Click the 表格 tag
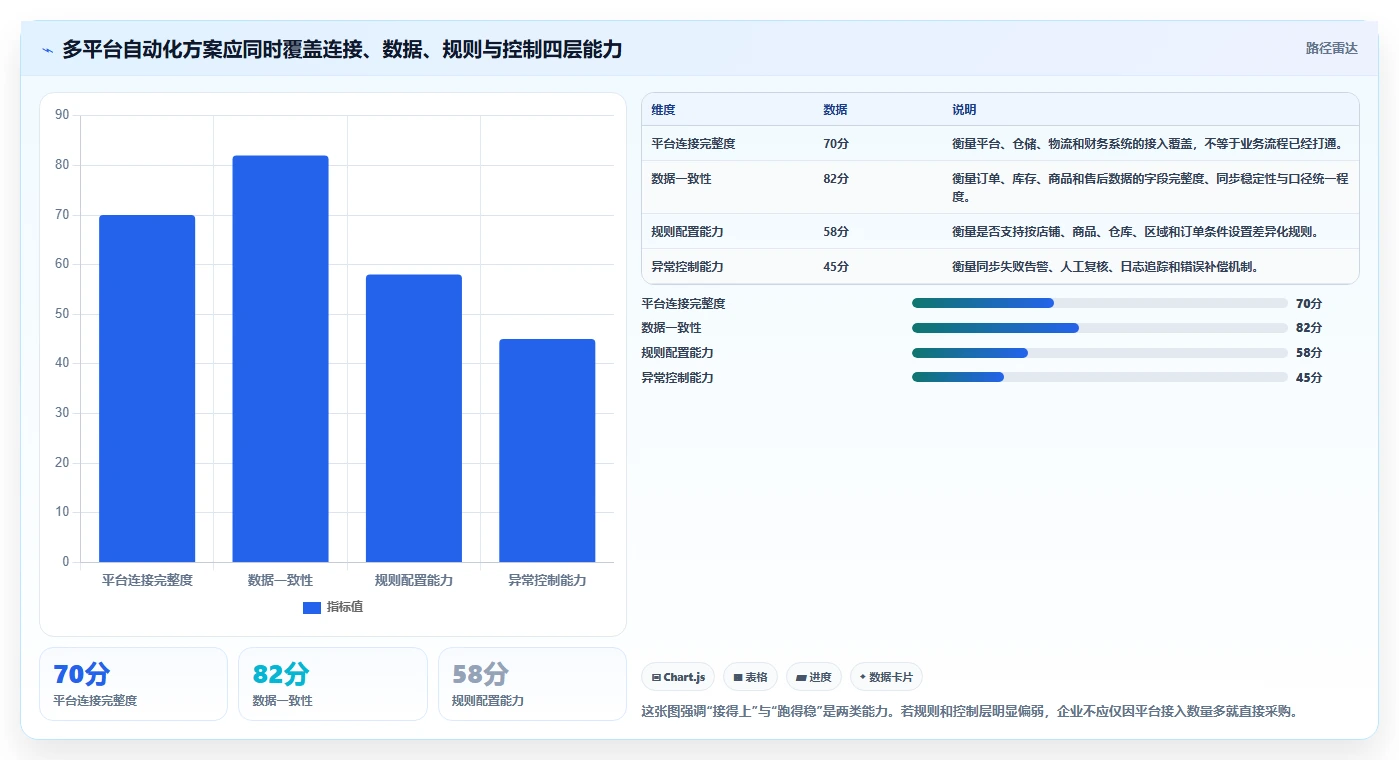 tap(750, 677)
